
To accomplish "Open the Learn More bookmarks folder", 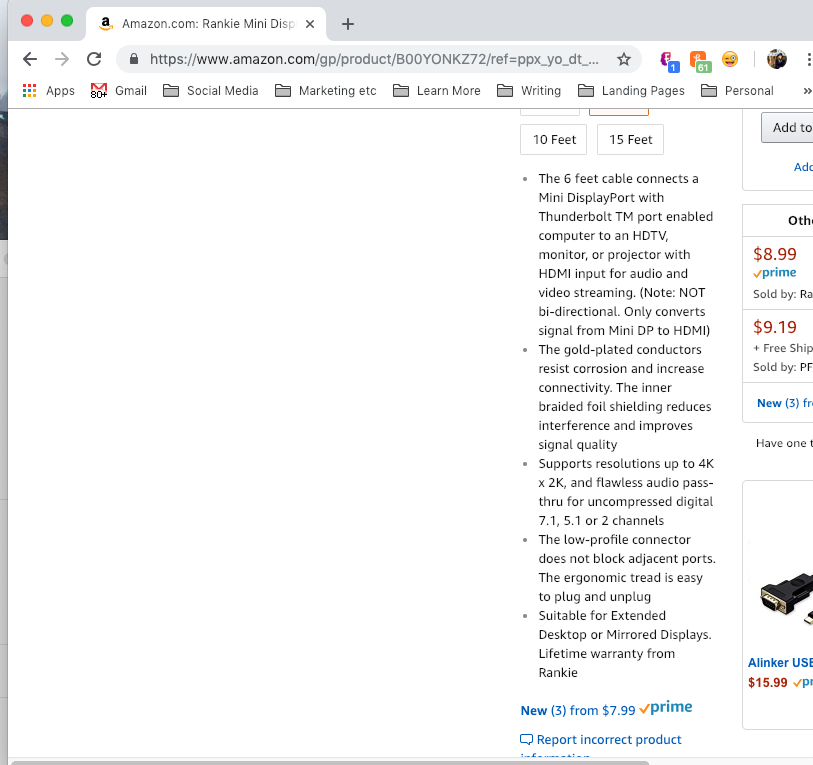I will 437,91.
